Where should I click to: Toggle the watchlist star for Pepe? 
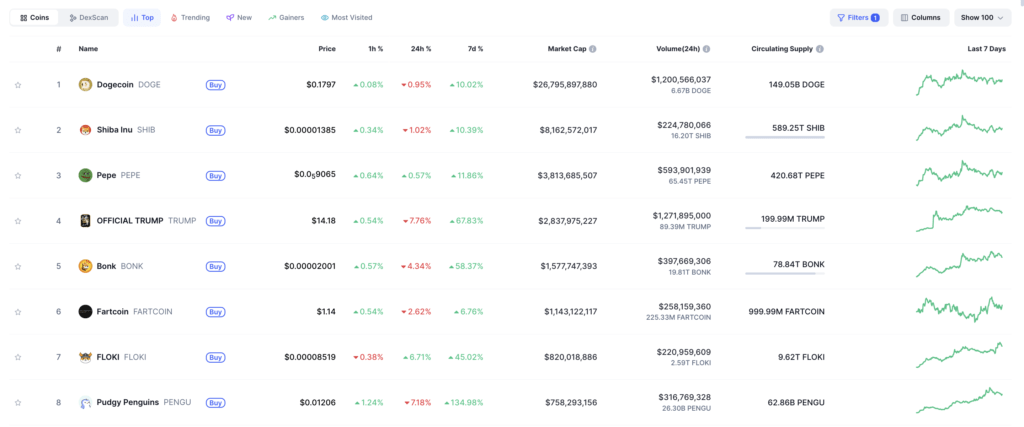click(18, 176)
